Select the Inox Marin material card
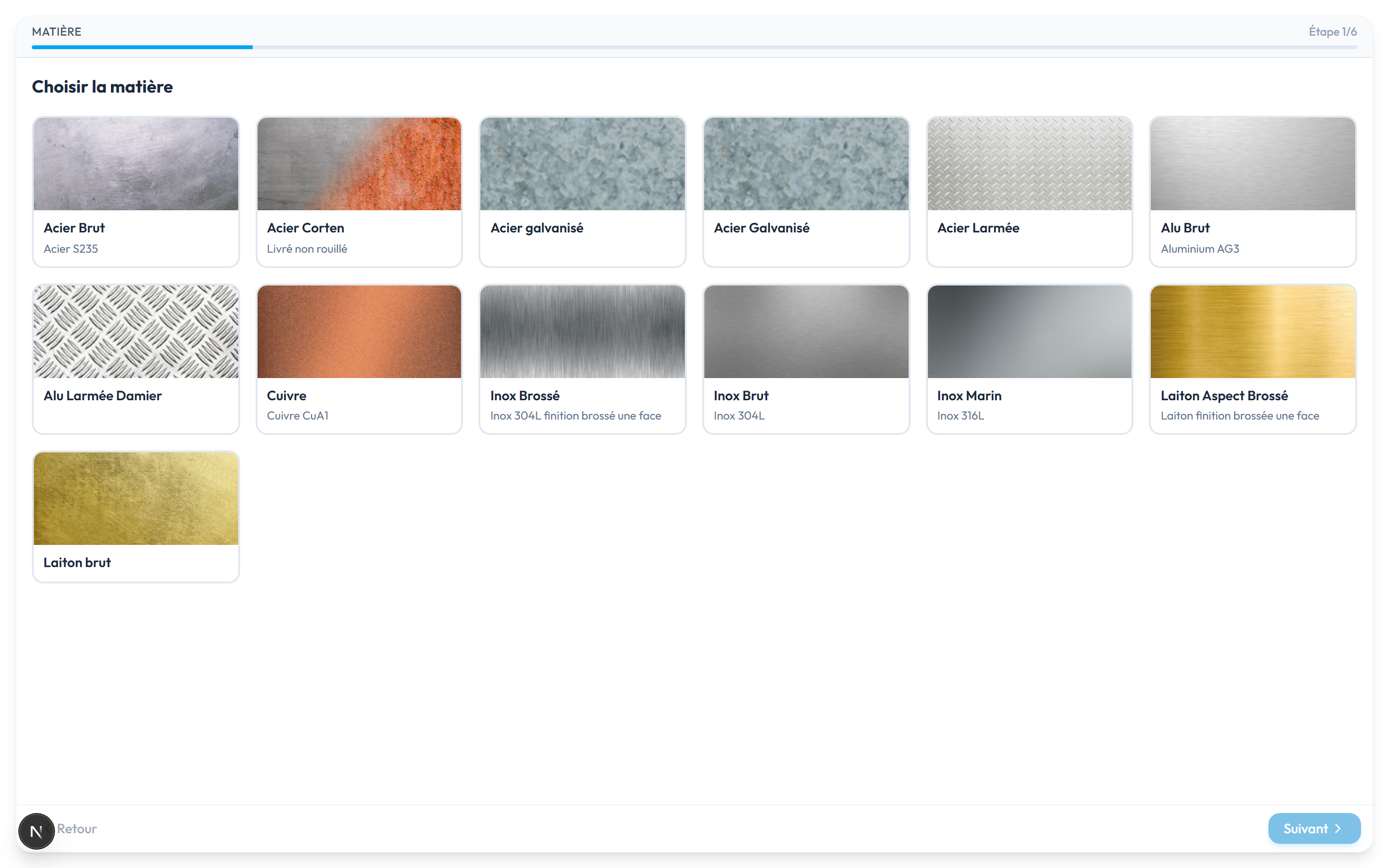The width and height of the screenshot is (1389, 868). (1029, 359)
